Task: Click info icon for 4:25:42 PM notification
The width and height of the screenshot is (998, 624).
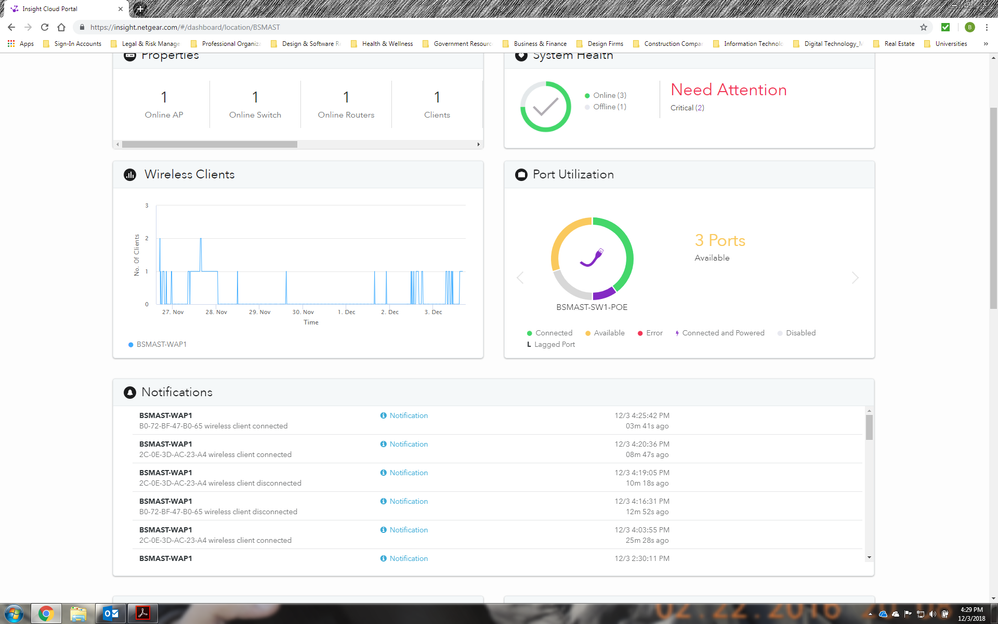Action: (x=383, y=416)
